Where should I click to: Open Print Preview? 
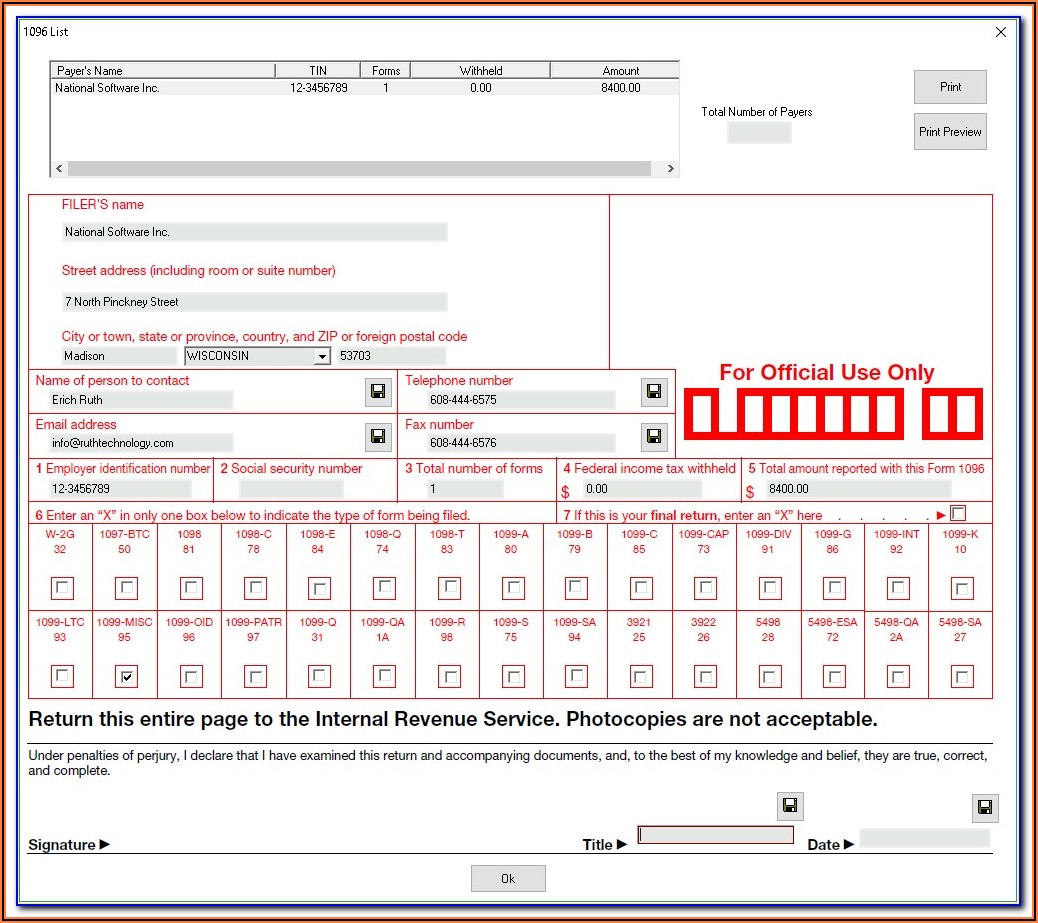click(950, 132)
